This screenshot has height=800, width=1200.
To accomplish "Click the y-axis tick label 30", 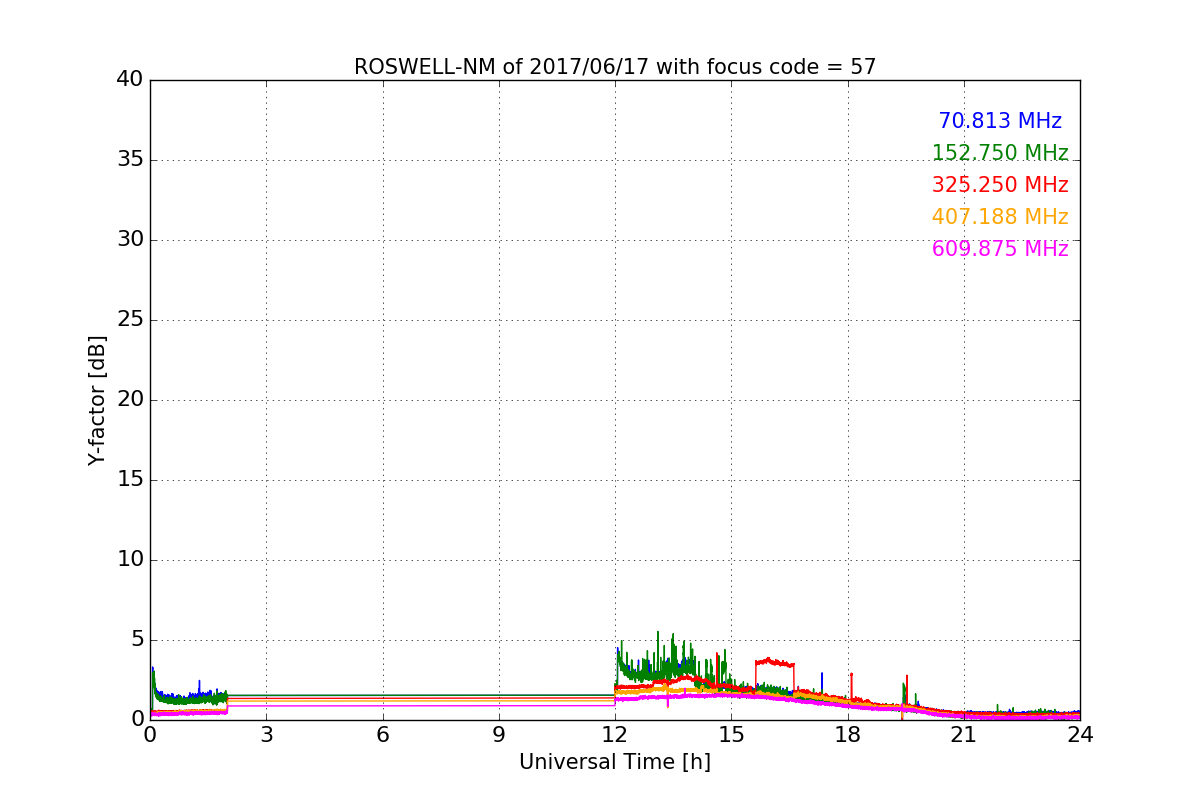I will (130, 240).
